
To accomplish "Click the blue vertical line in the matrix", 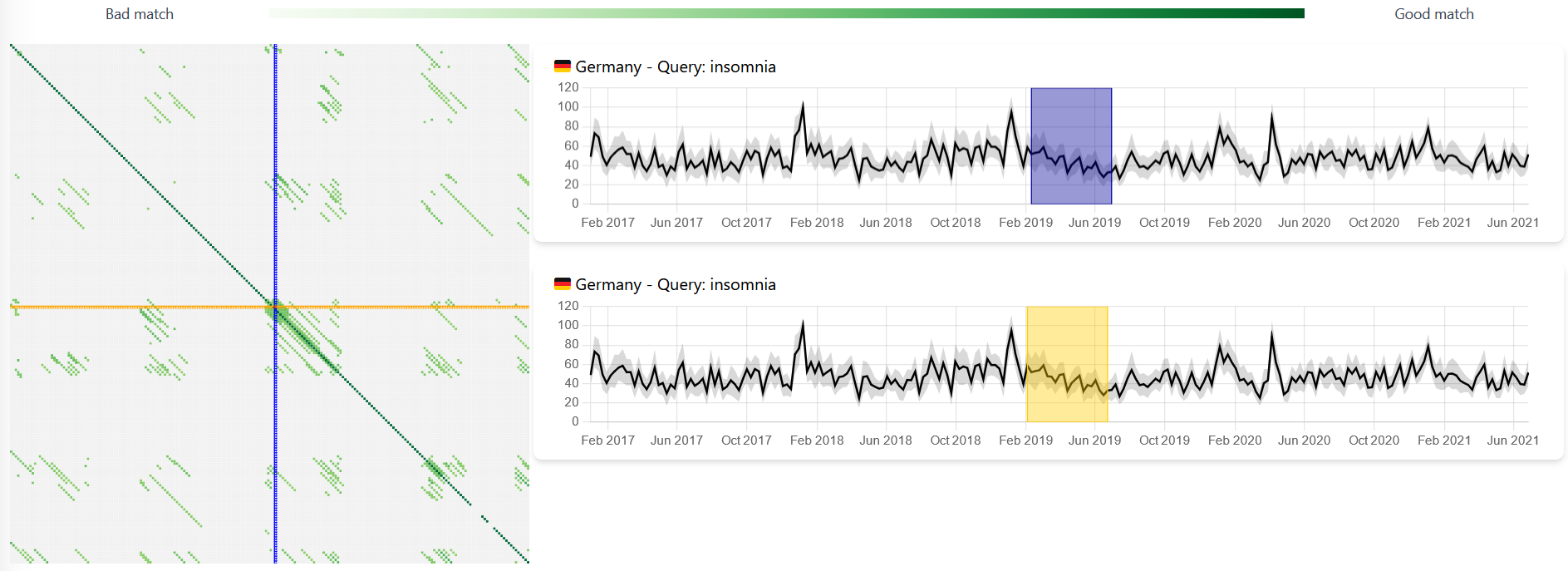I will point(275,166).
